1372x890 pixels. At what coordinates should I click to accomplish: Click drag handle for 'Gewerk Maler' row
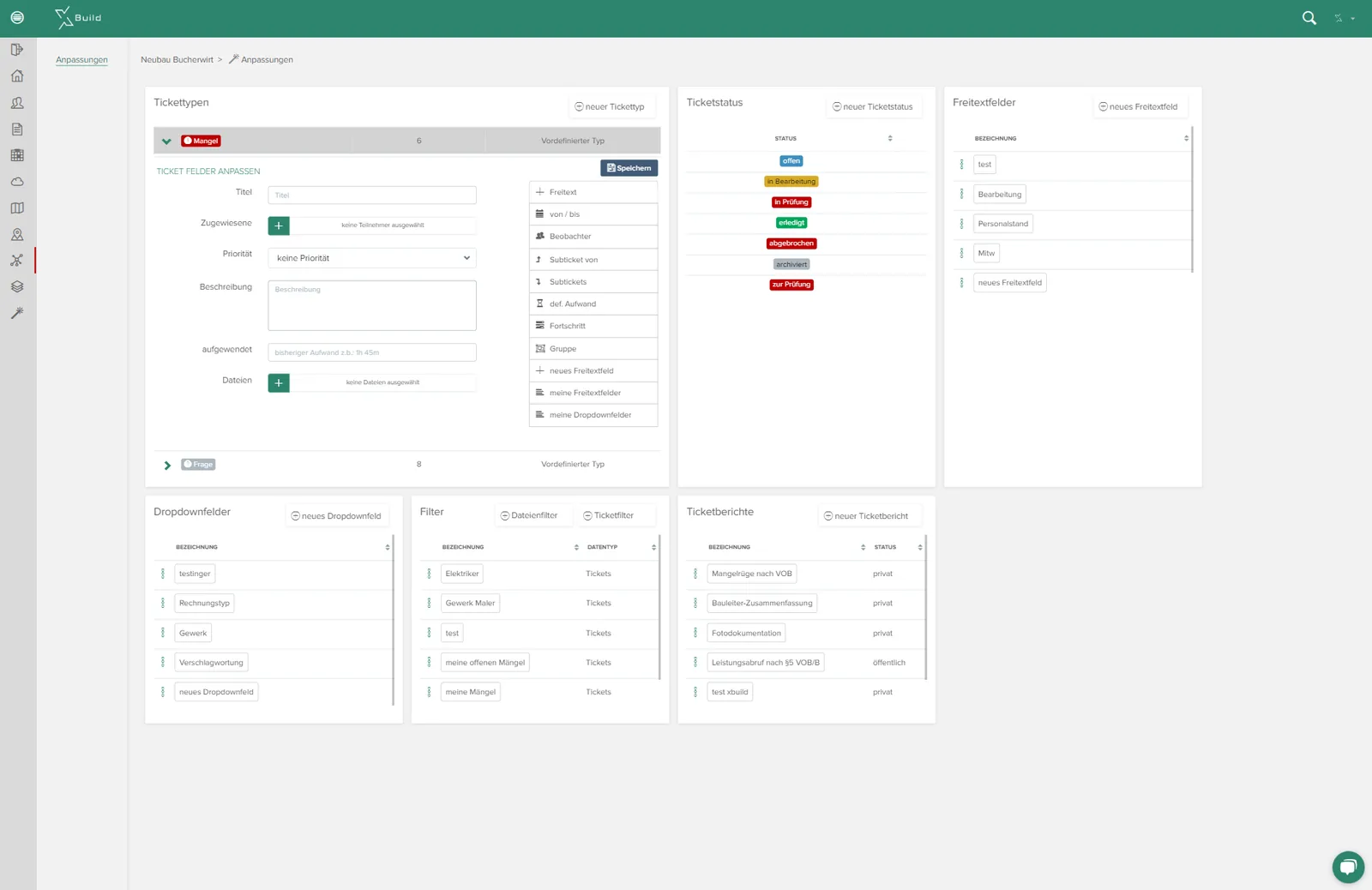pyautogui.click(x=430, y=604)
